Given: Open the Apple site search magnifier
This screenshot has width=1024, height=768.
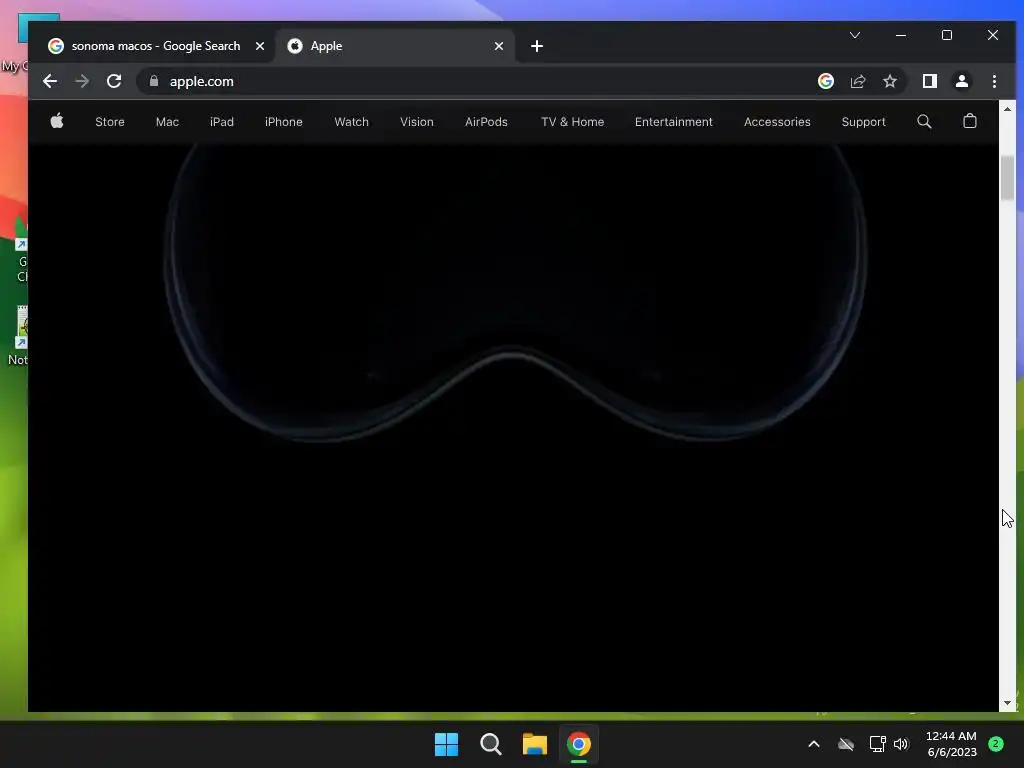Looking at the screenshot, I should click(924, 121).
